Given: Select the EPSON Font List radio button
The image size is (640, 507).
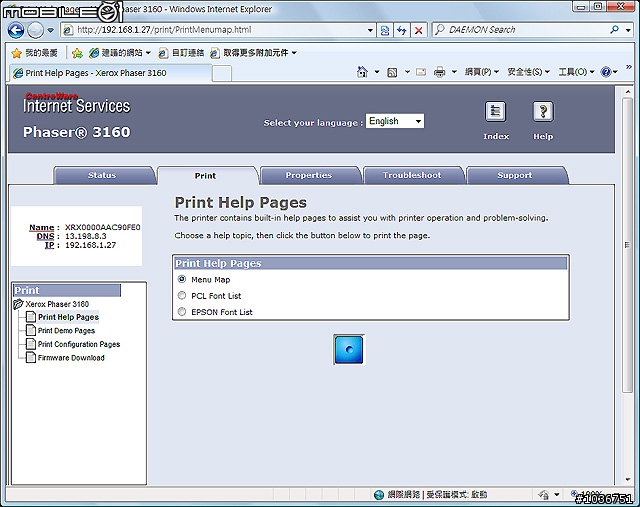Looking at the screenshot, I should coord(182,312).
